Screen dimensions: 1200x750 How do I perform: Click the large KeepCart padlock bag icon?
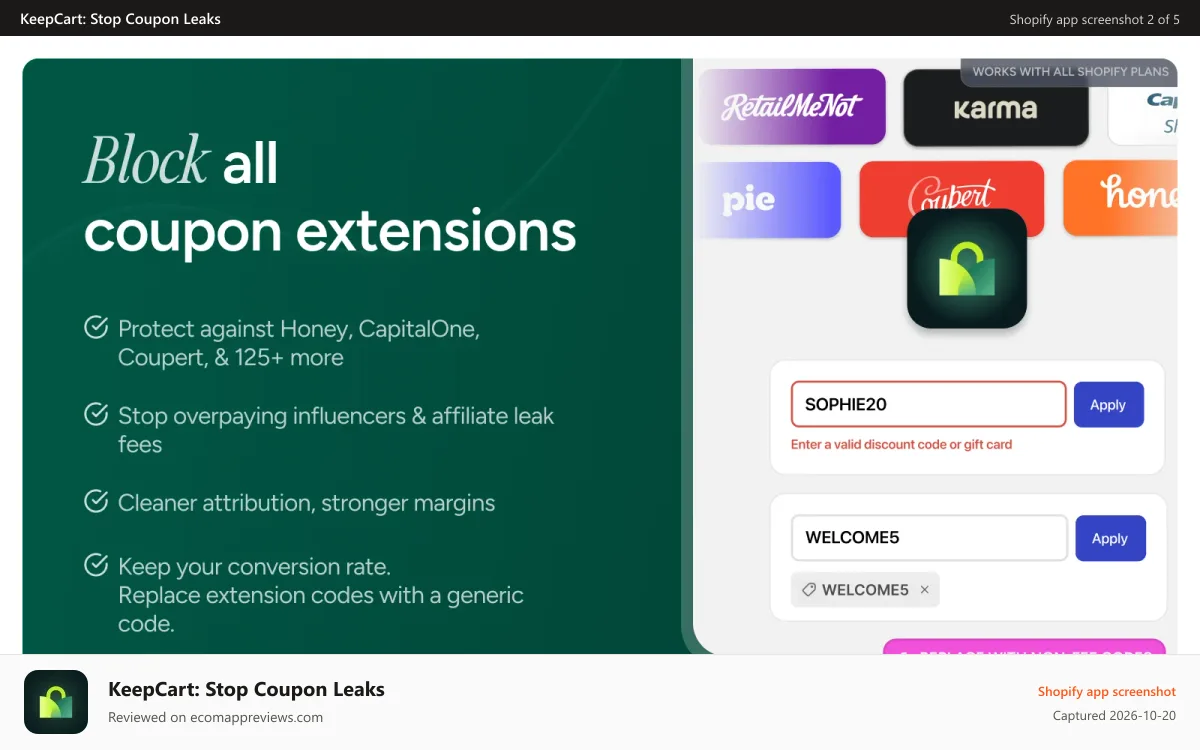click(967, 268)
